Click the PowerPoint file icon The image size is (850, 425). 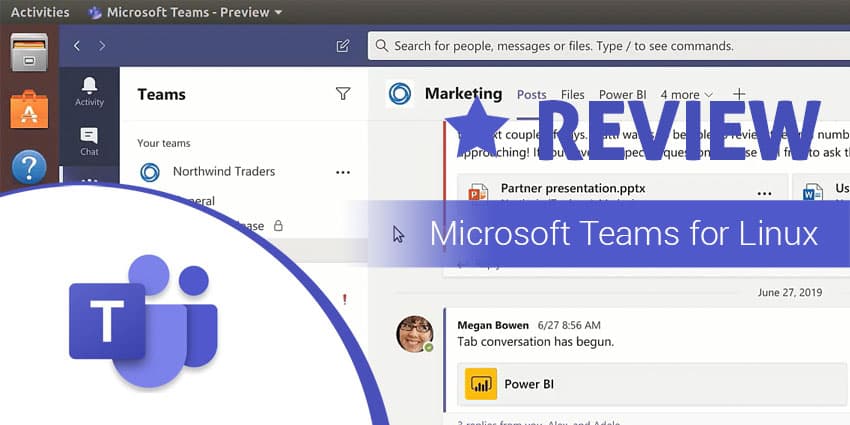(478, 193)
